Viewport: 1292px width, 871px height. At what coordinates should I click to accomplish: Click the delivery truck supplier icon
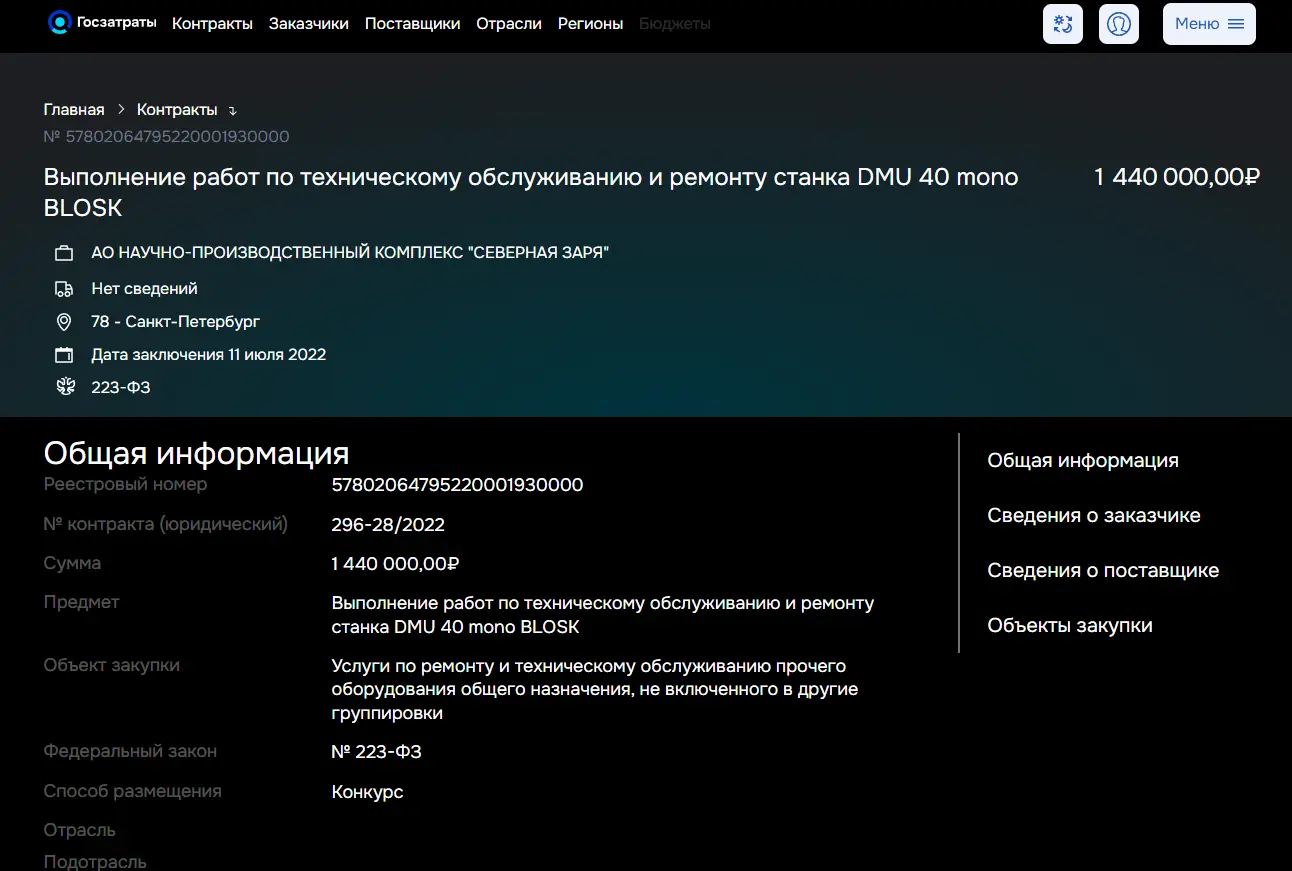pos(64,289)
